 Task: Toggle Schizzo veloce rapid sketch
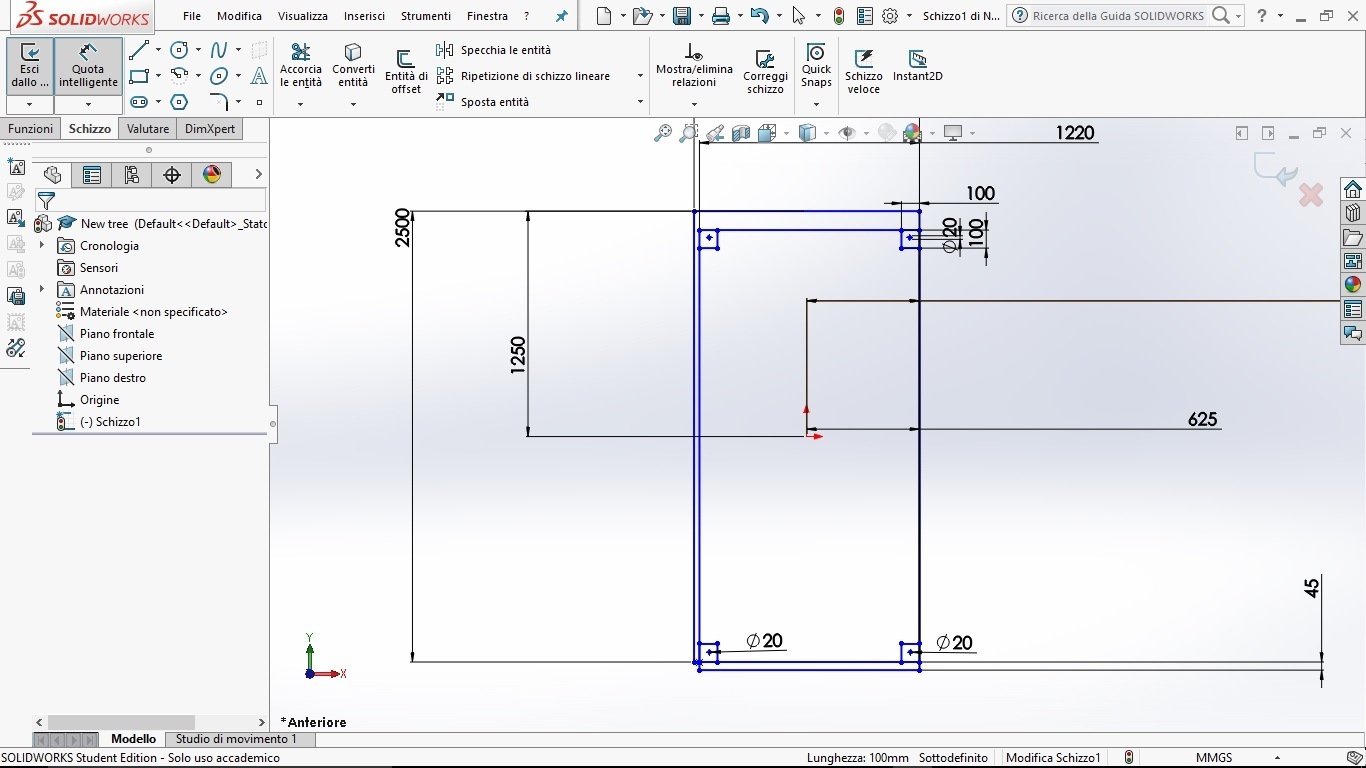click(x=864, y=72)
